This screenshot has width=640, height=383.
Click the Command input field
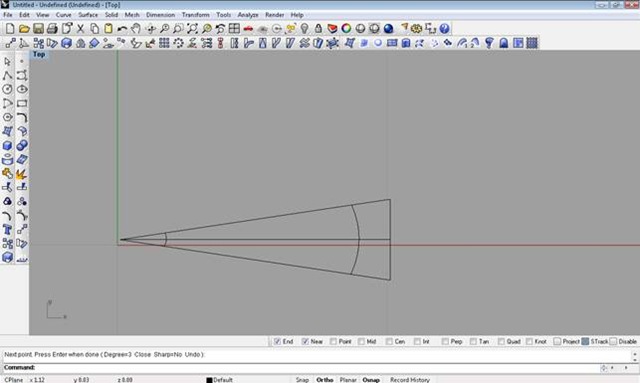(x=318, y=367)
